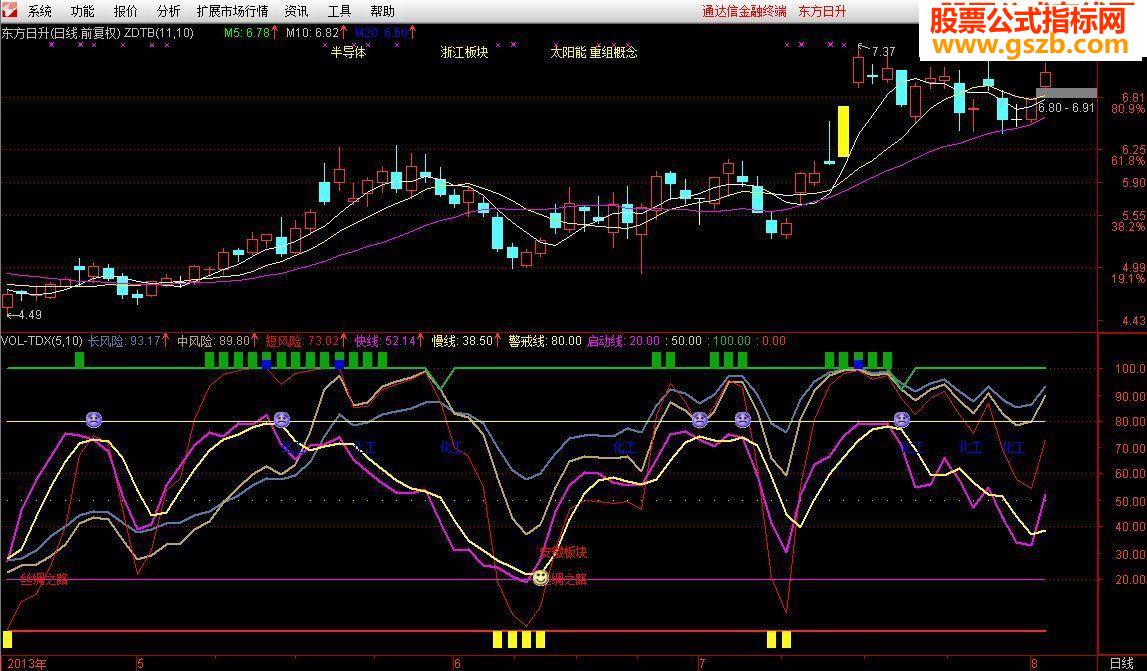
Task: Click 4.43 on the price axis
Action: [x=1133, y=320]
